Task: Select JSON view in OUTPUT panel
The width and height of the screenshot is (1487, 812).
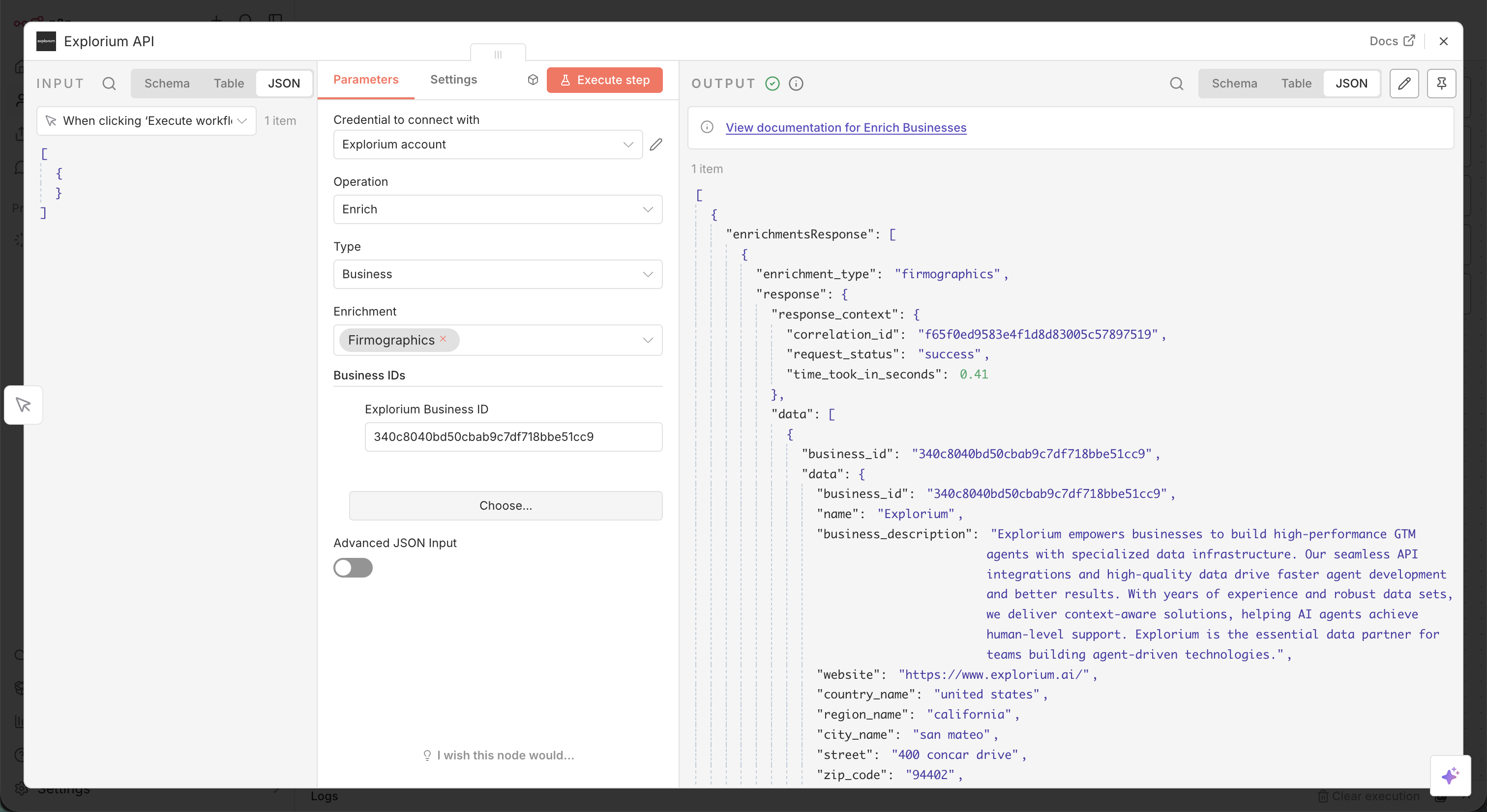Action: coord(1351,84)
